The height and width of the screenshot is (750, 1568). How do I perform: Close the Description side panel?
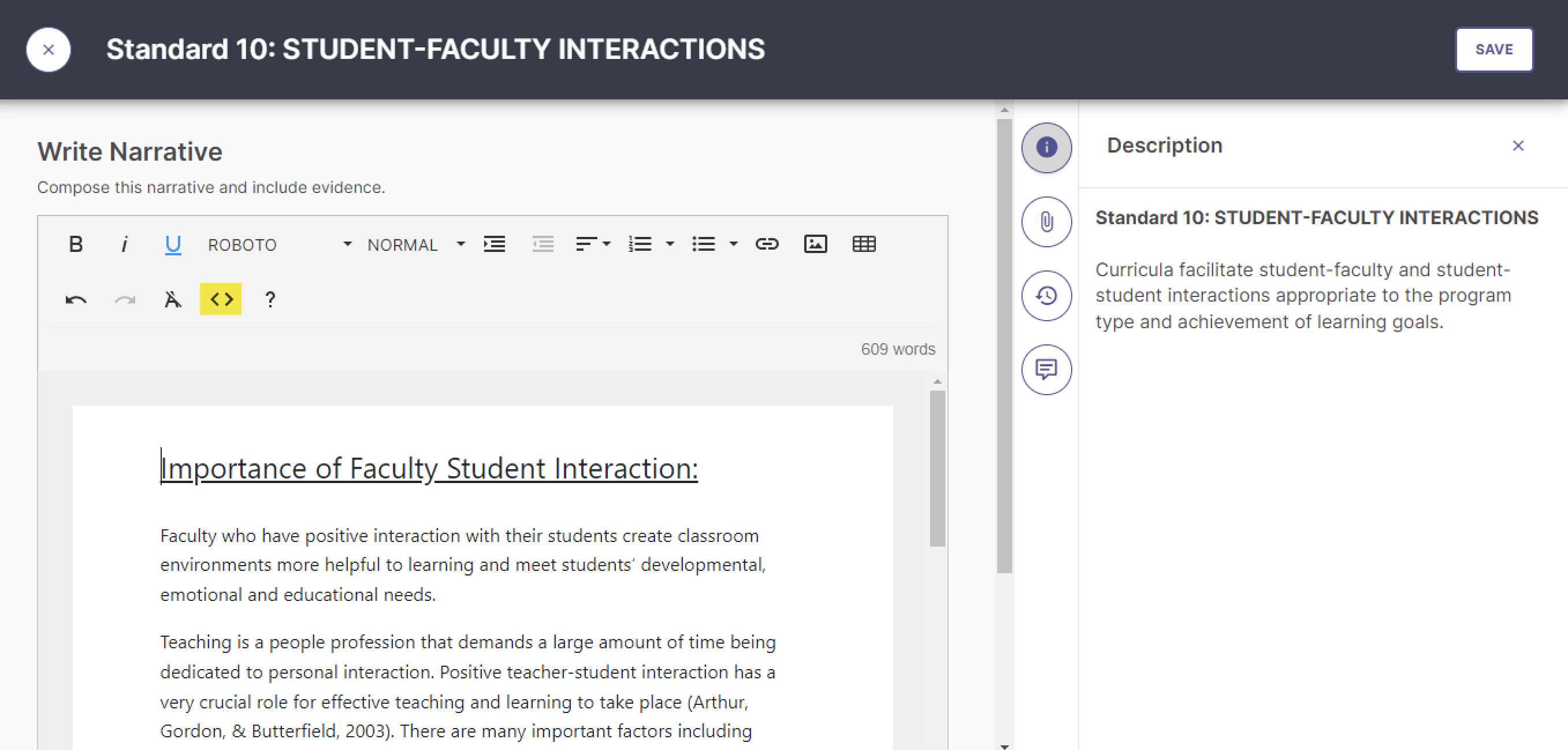coord(1518,146)
